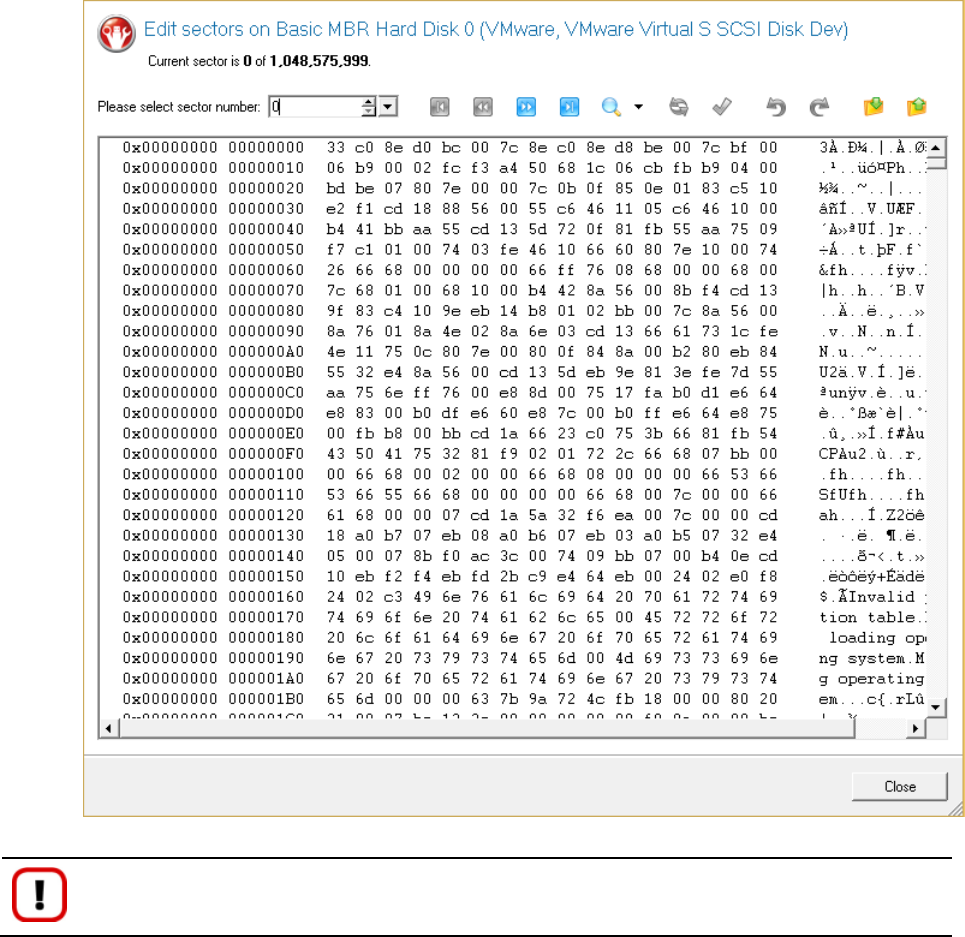Redo the sector edit

[819, 107]
